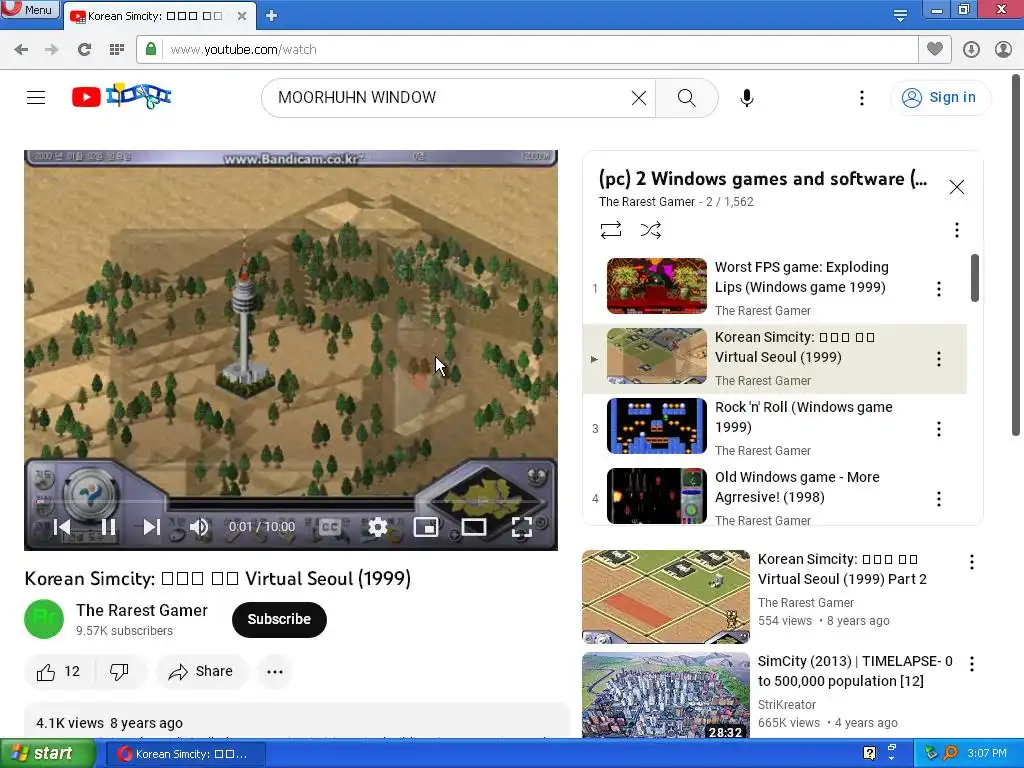Reload the current page
1024x768 pixels.
[84, 50]
